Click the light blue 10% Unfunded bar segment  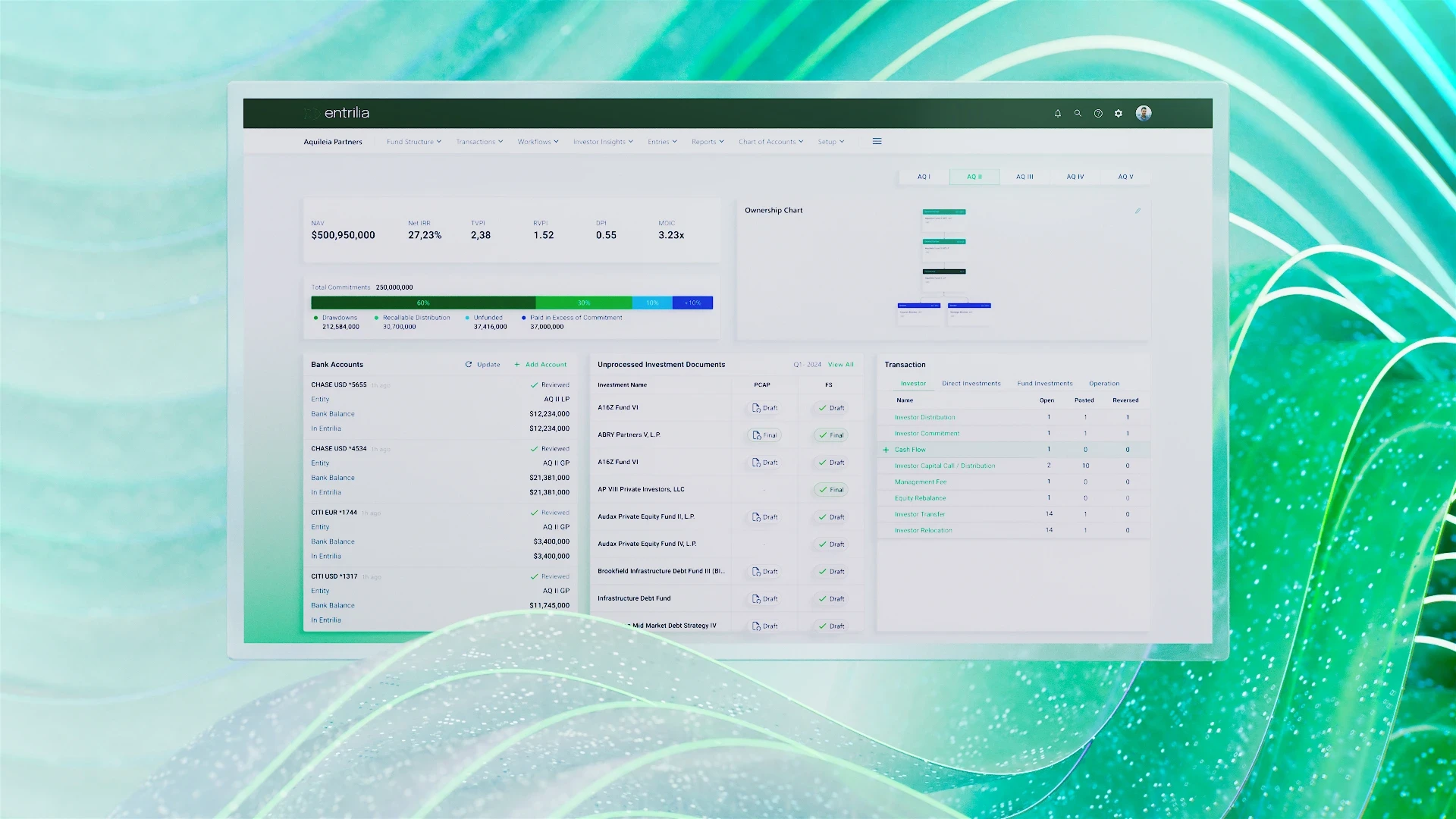point(652,303)
